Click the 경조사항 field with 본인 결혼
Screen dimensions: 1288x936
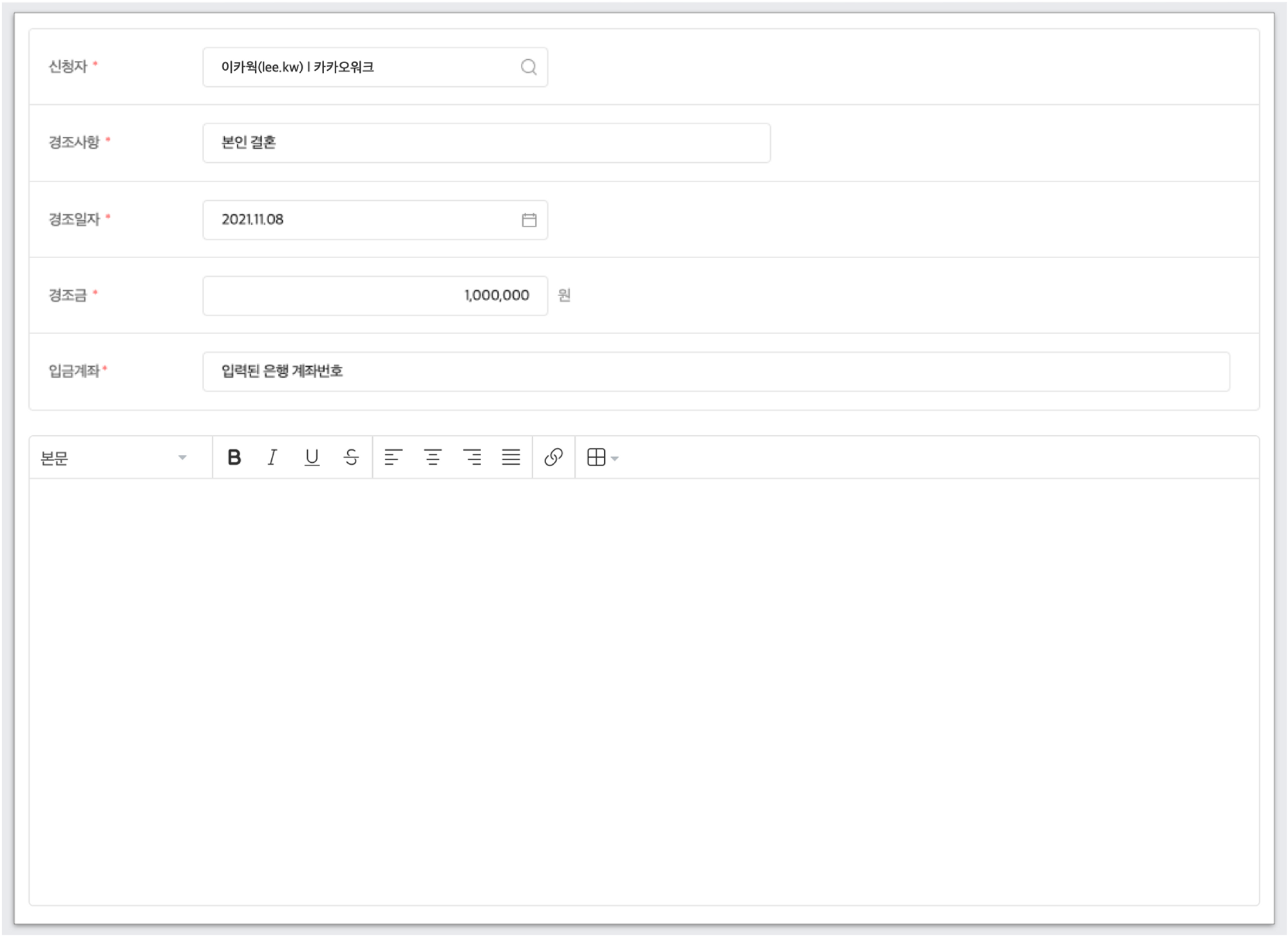pyautogui.click(x=486, y=143)
